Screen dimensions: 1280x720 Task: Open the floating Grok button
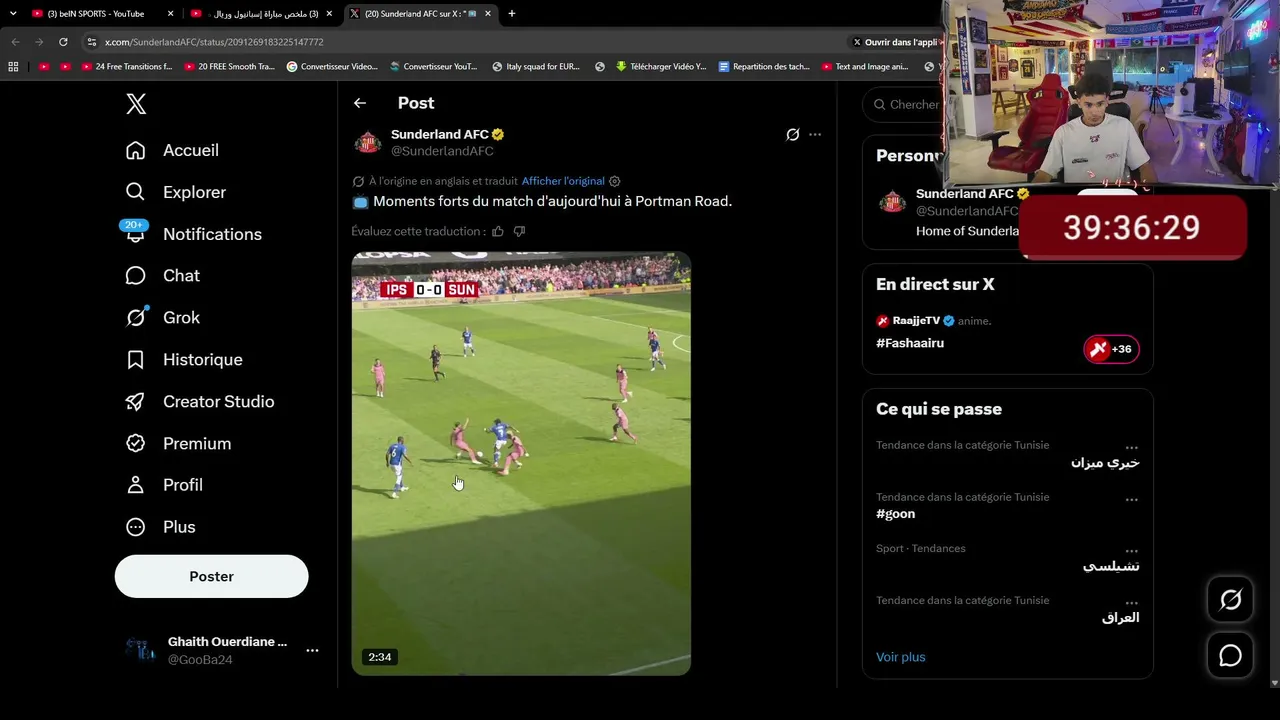coord(1230,600)
